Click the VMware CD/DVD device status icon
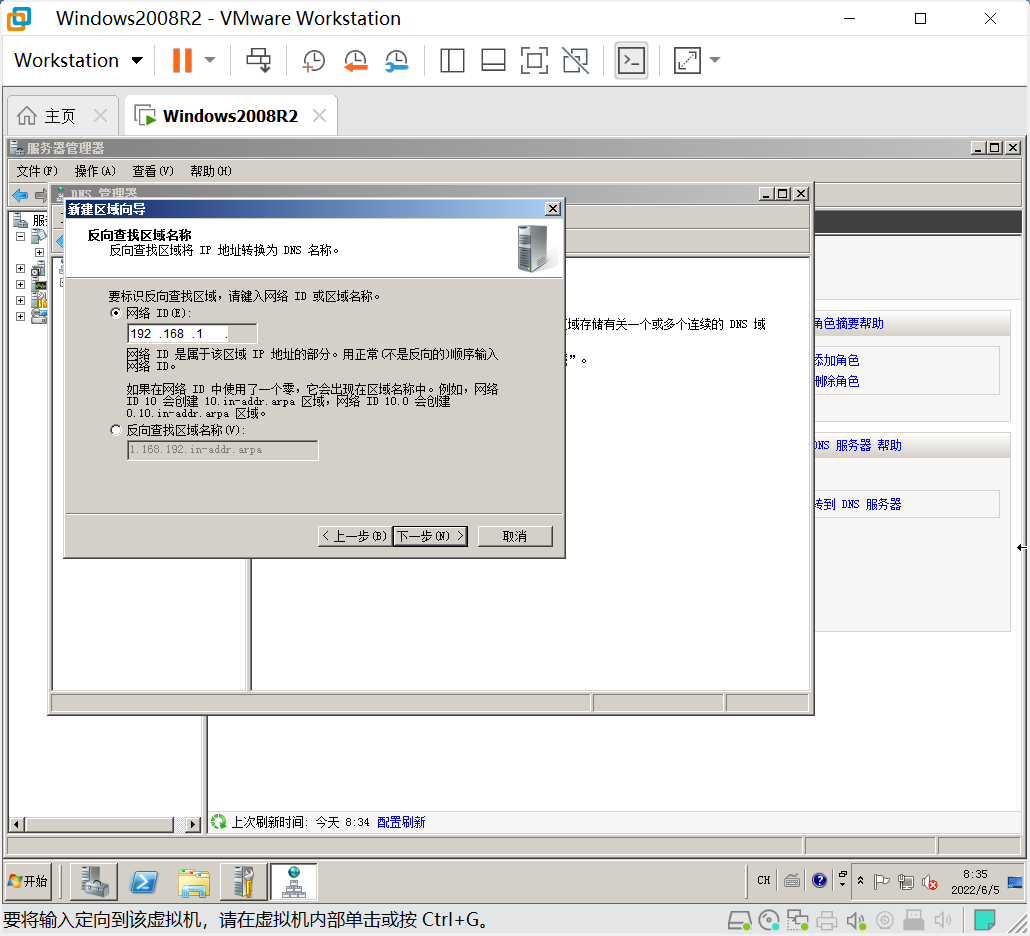Screen dimensions: 1030x936 [x=769, y=921]
